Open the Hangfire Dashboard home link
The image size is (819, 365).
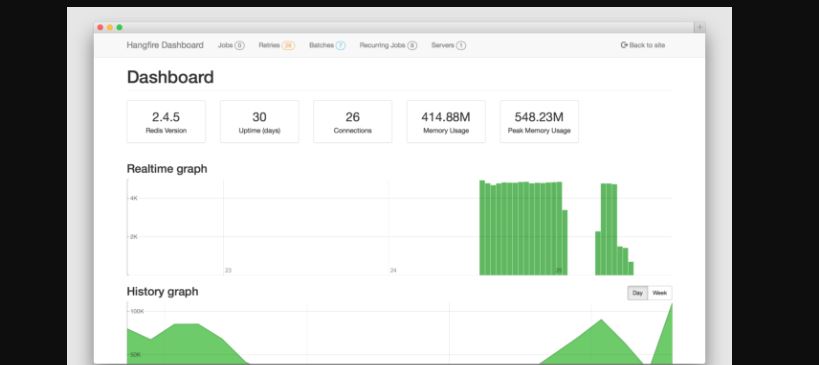[165, 45]
